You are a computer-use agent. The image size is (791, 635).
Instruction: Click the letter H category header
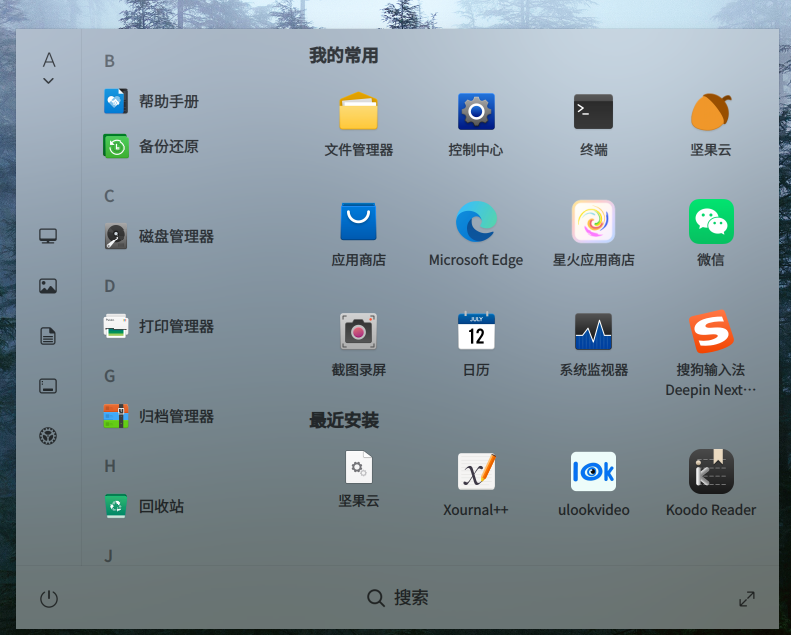point(109,466)
